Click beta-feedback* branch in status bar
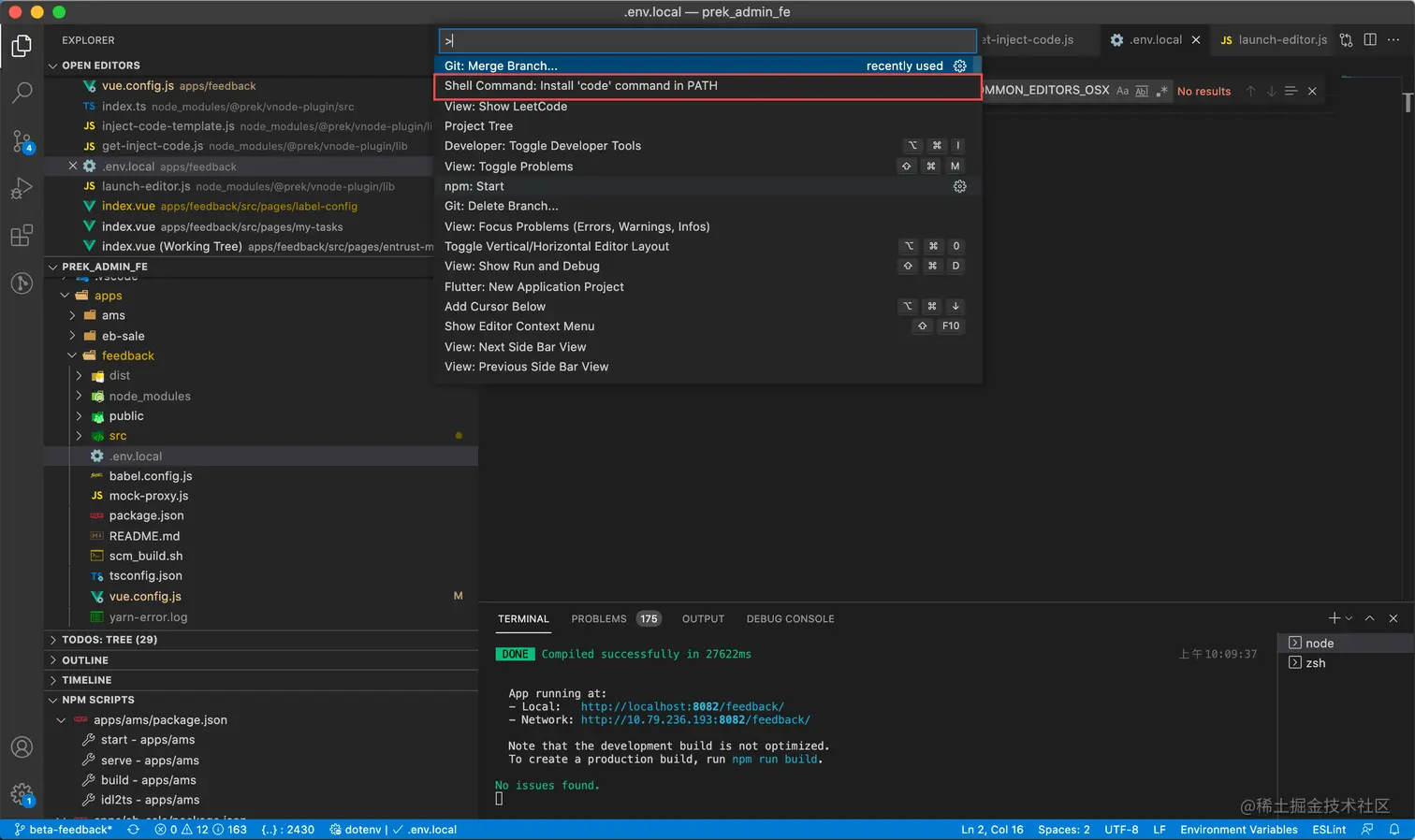Image resolution: width=1415 pixels, height=840 pixels. tap(63, 830)
